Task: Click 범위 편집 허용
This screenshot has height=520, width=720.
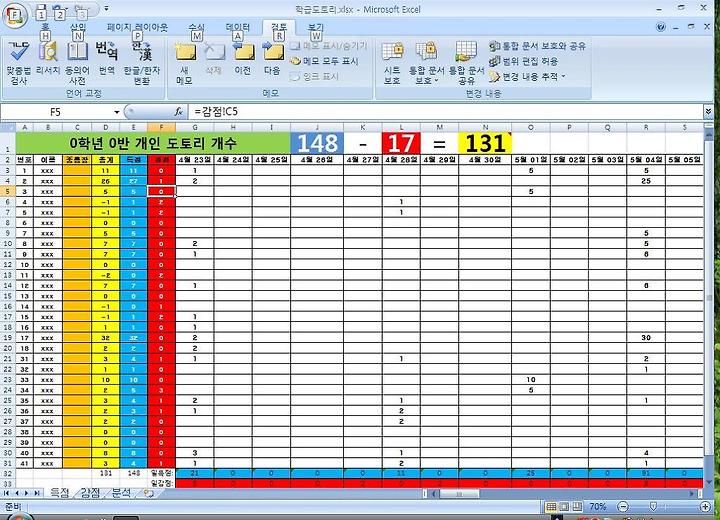Action: click(524, 61)
